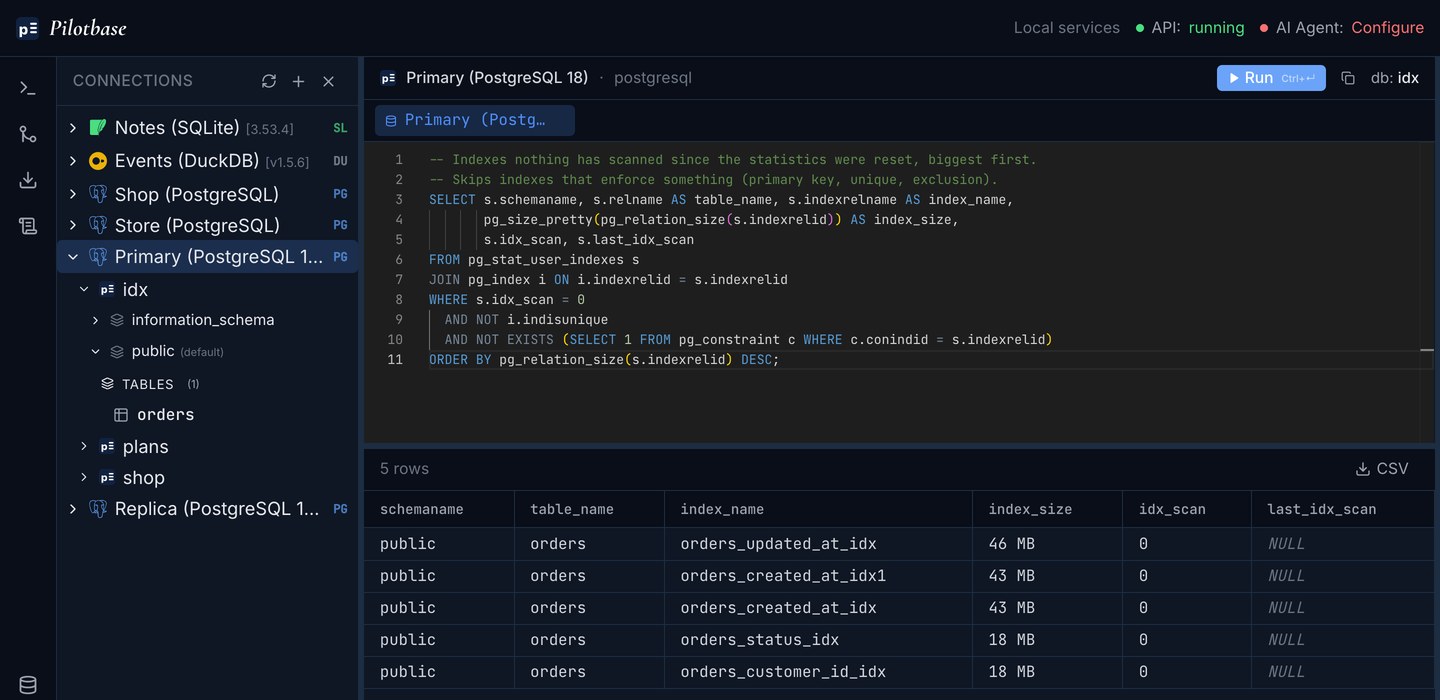Viewport: 1440px width, 700px height.
Task: Click the TABLES group row
Action: tap(208, 384)
